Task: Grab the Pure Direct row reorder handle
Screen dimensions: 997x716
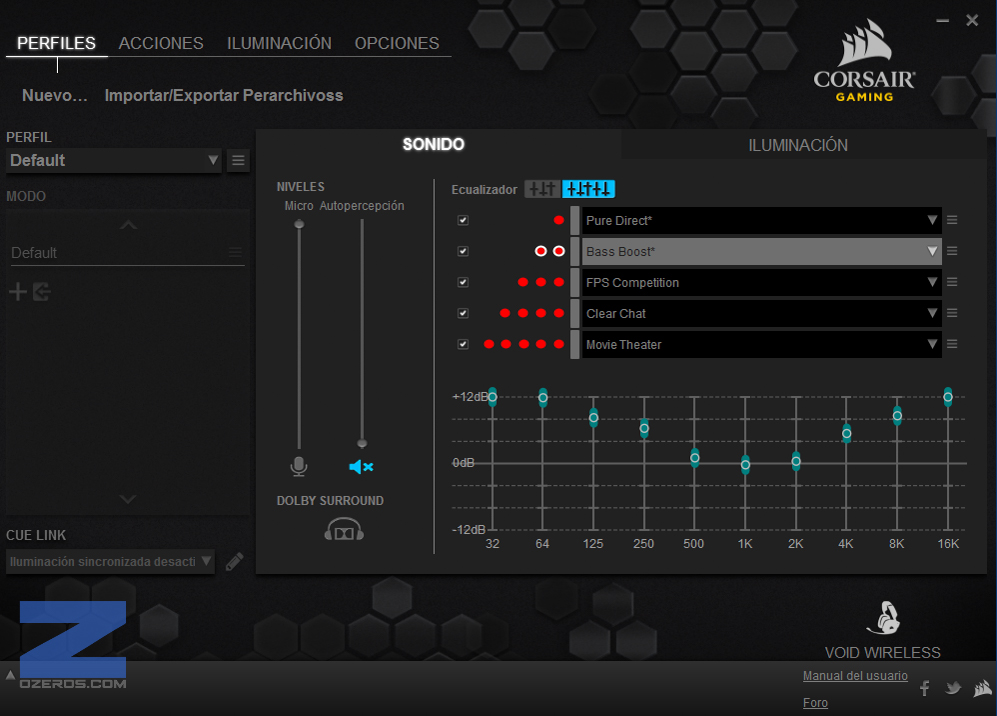Action: pos(575,220)
